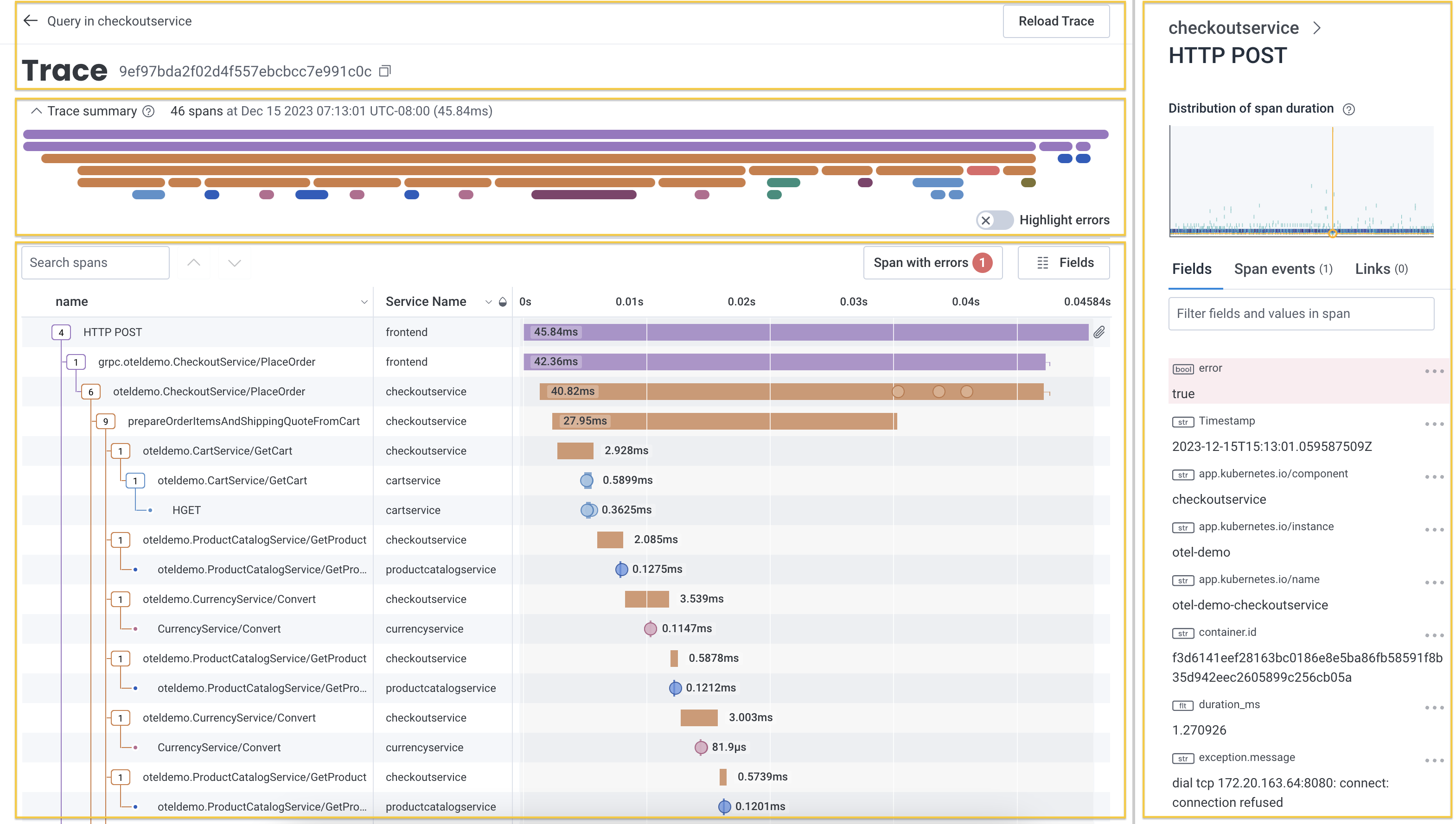Click the back arrow icon

point(31,21)
